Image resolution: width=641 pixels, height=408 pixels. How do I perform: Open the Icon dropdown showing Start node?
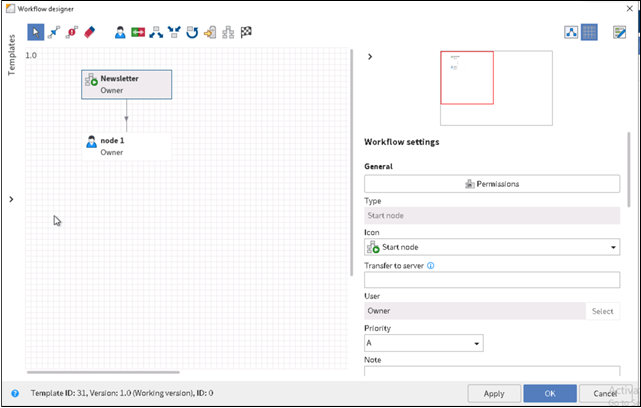491,247
